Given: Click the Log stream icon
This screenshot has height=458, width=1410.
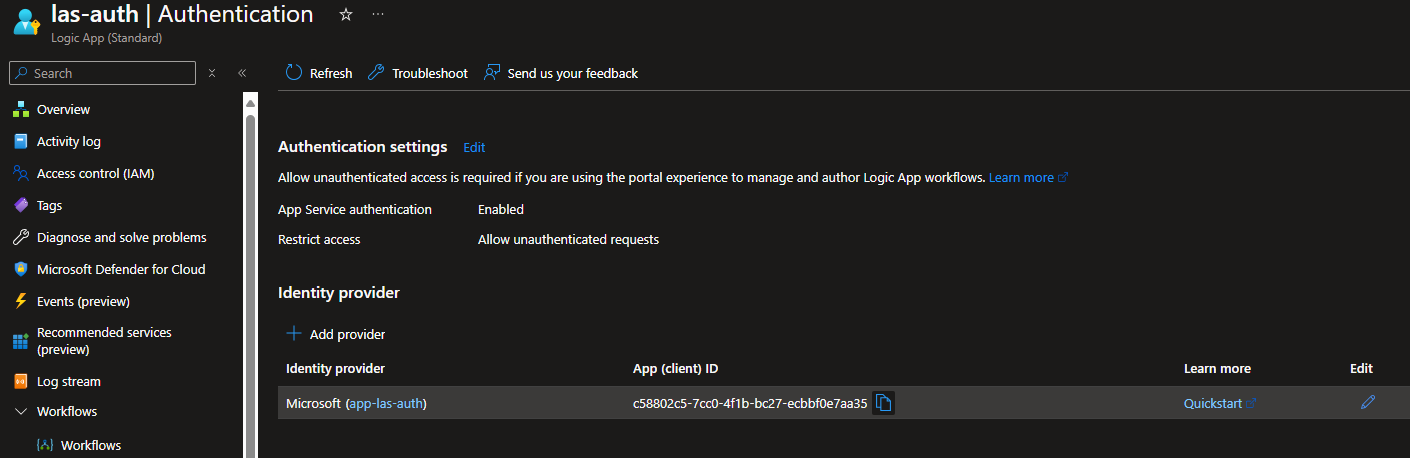Looking at the screenshot, I should (21, 381).
